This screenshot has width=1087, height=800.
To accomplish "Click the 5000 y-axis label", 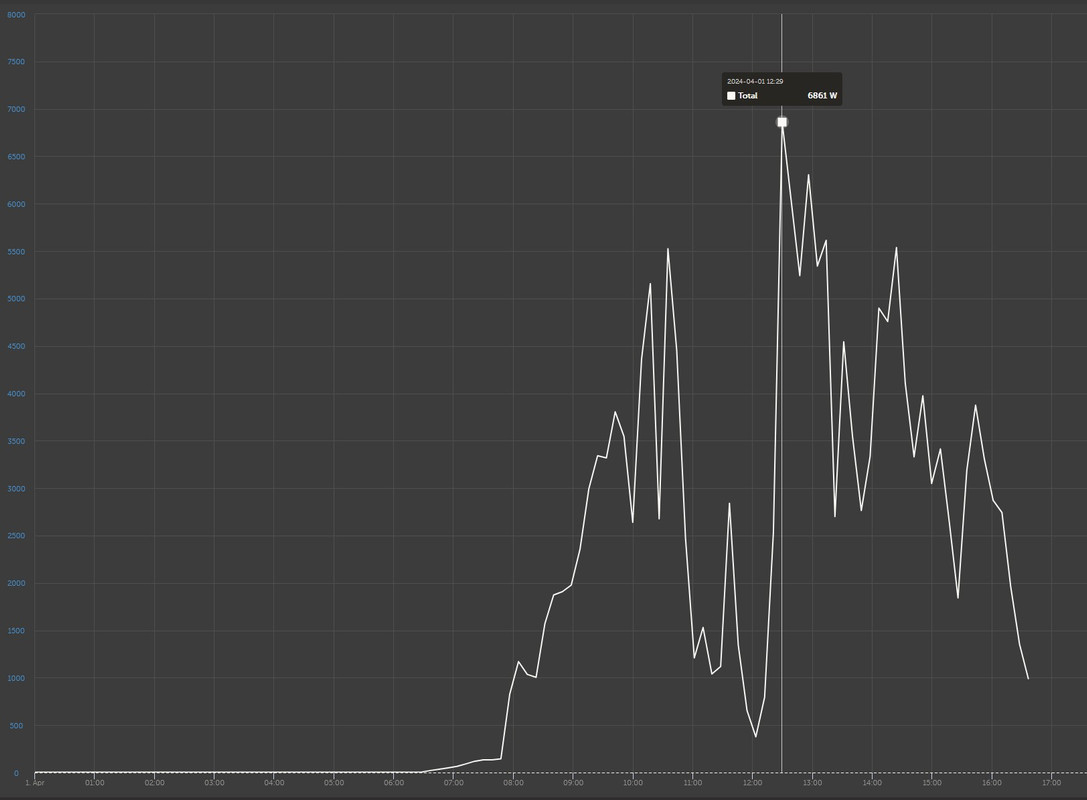I will 16,299.
